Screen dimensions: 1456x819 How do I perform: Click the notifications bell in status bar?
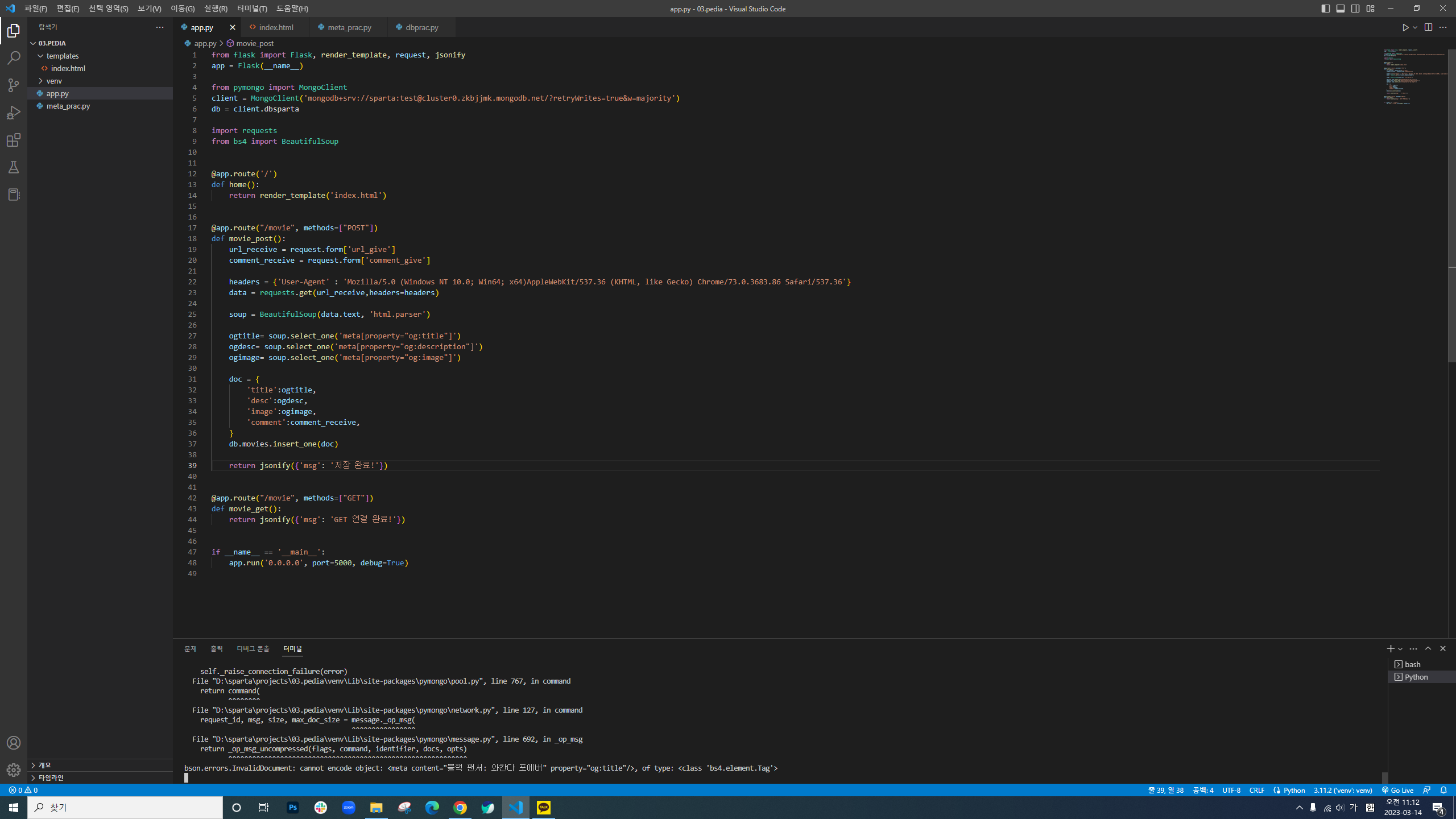1443,790
